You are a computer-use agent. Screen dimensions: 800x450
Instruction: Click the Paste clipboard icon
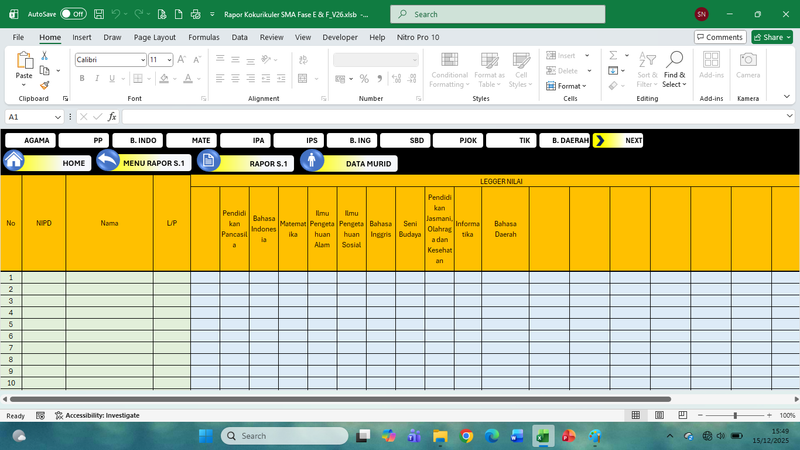tap(24, 64)
